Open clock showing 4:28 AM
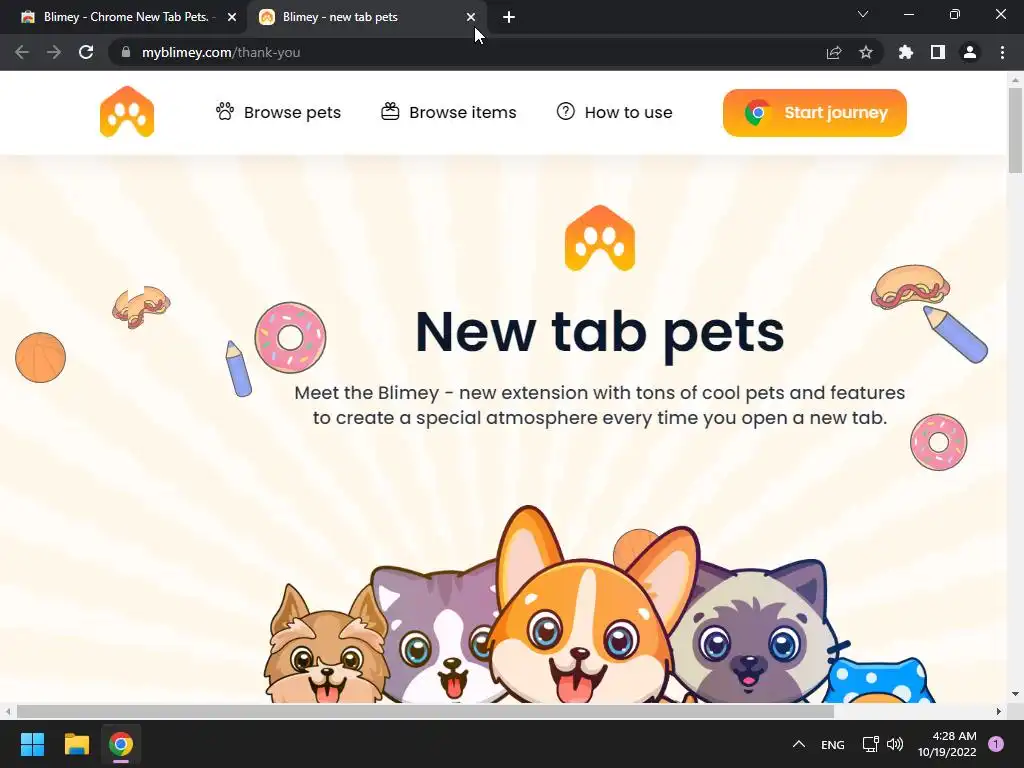This screenshot has height=768, width=1024. pyautogui.click(x=947, y=744)
